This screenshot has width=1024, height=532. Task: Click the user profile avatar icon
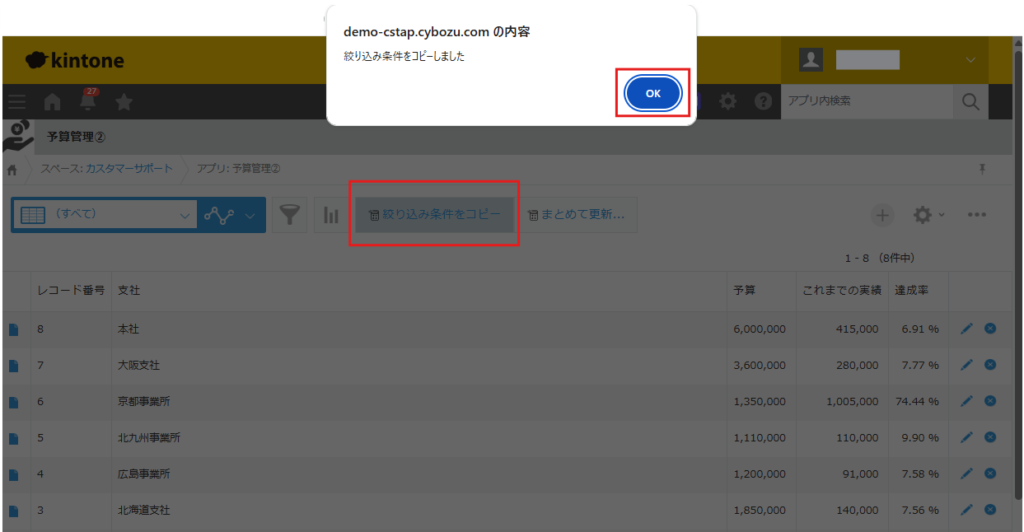pyautogui.click(x=810, y=60)
